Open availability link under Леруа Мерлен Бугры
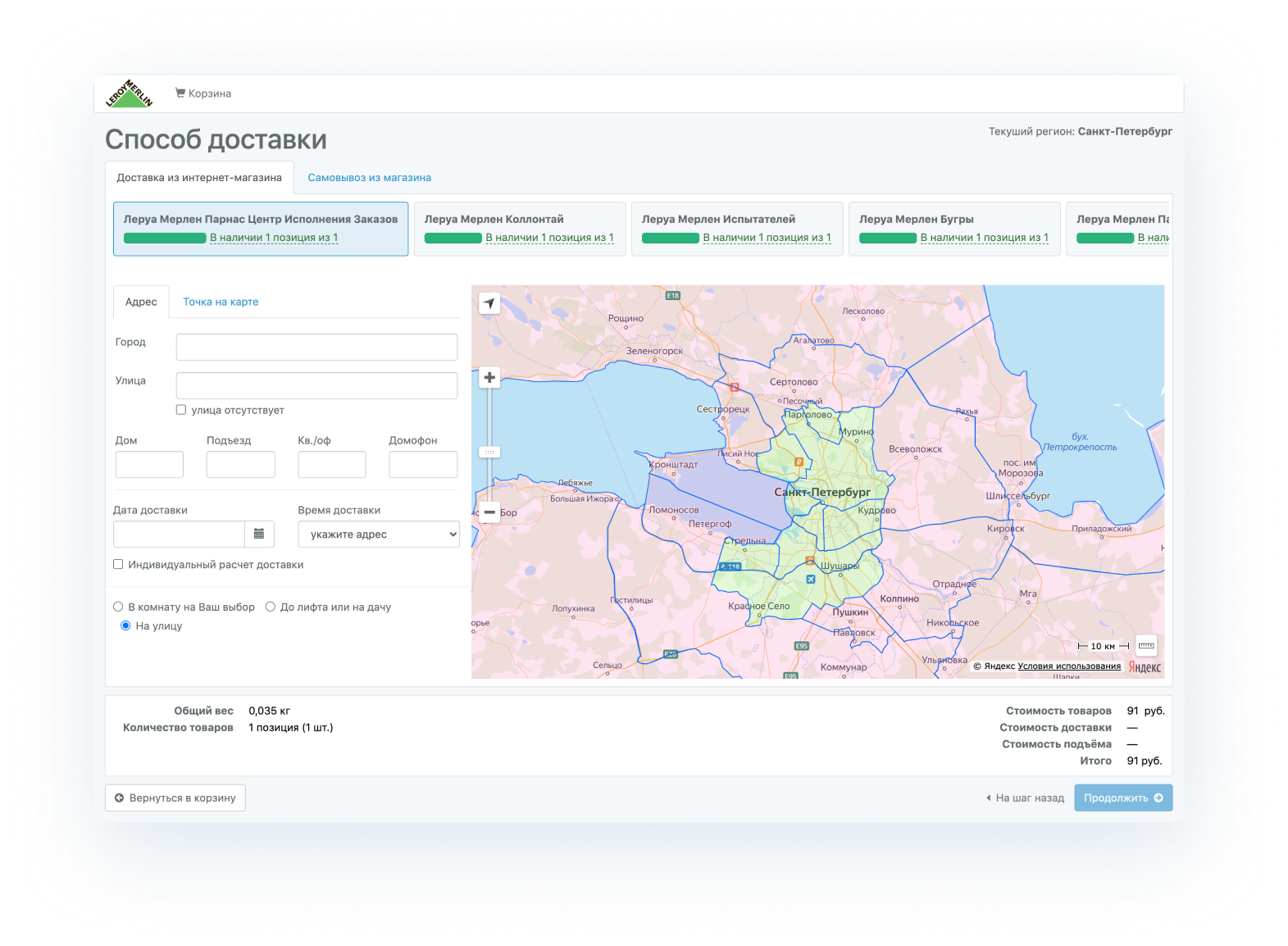1288x946 pixels. 984,238
